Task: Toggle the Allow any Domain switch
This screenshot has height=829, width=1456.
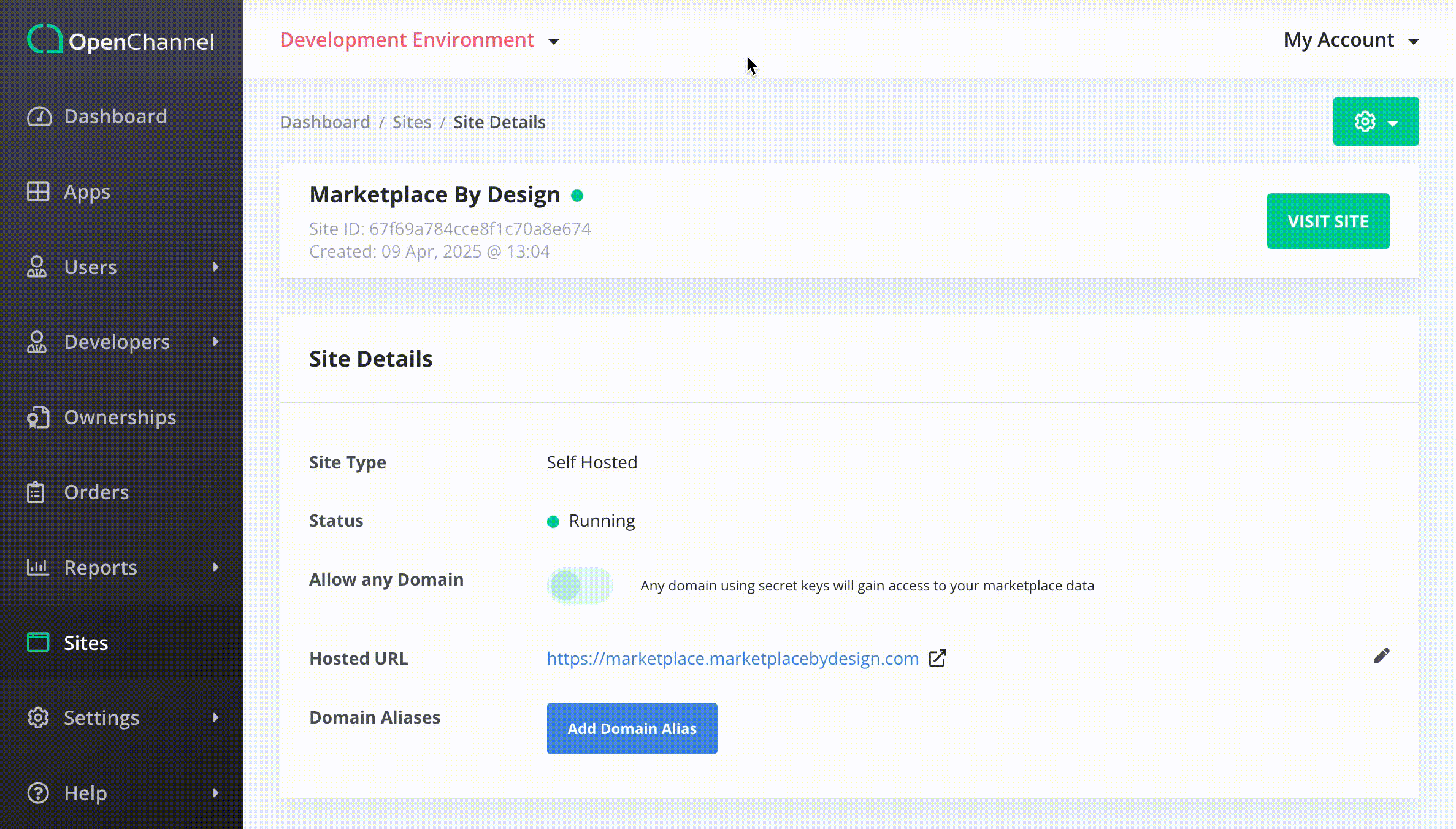Action: (x=580, y=586)
